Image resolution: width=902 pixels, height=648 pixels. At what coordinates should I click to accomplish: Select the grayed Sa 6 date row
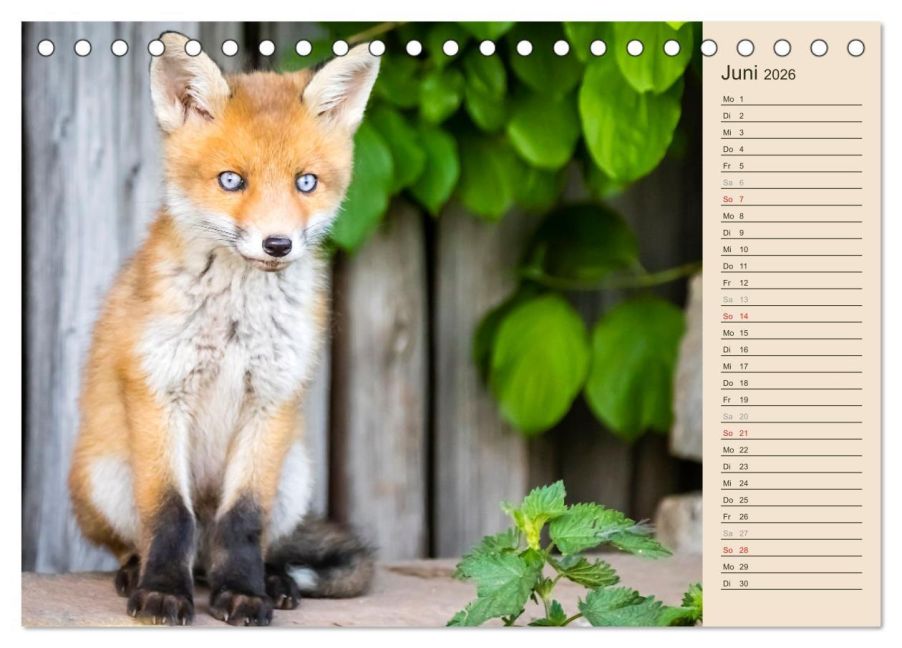[791, 182]
